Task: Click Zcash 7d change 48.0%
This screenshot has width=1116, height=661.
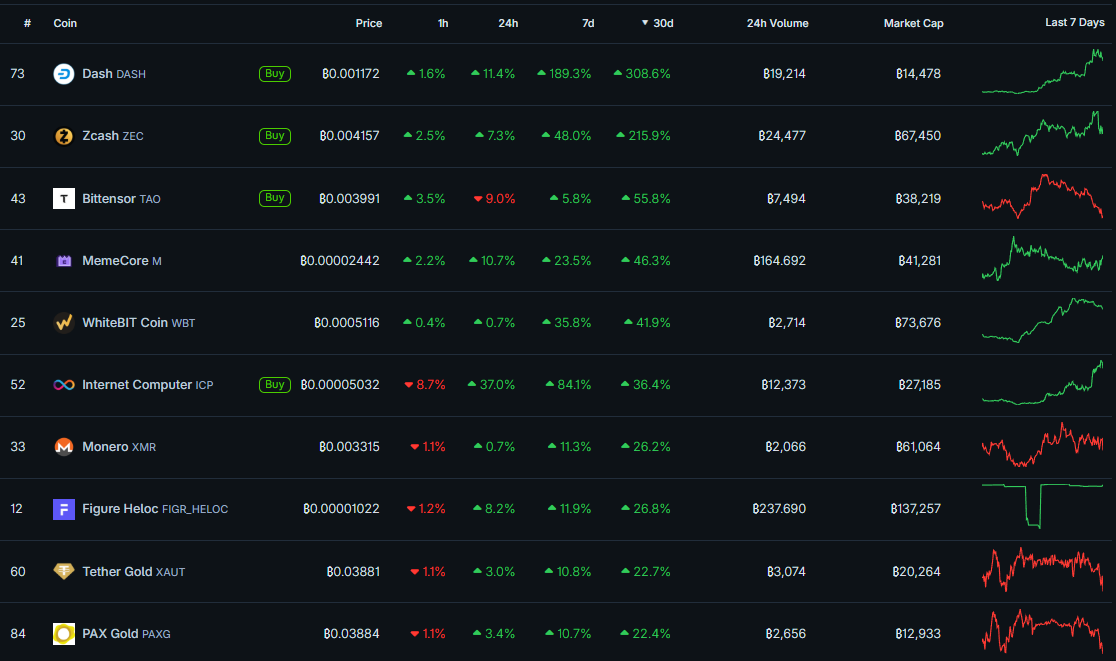Action: coord(567,136)
